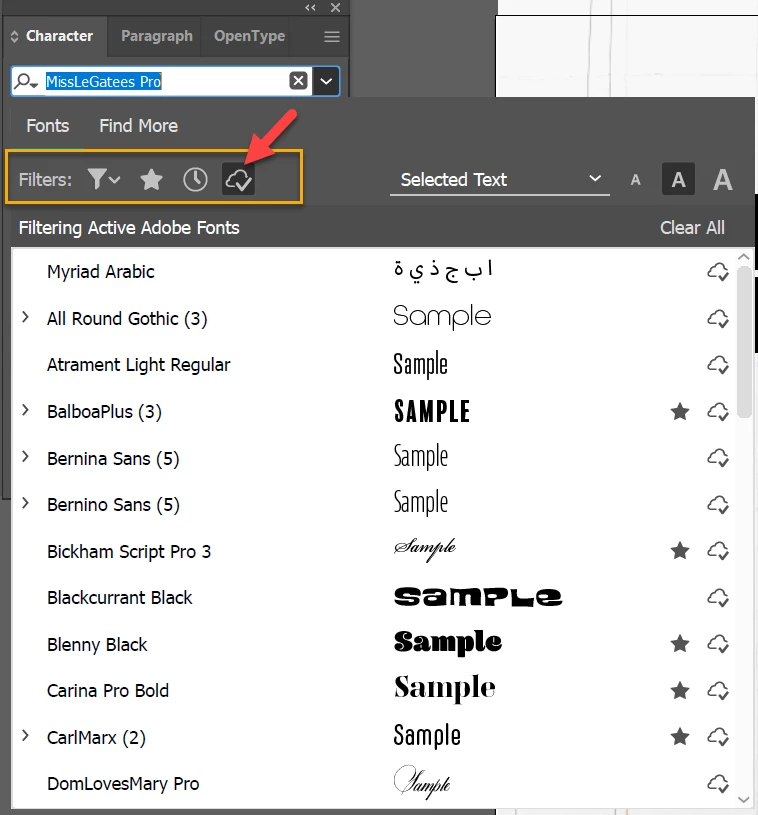Open the font family dropdown arrow

click(326, 81)
